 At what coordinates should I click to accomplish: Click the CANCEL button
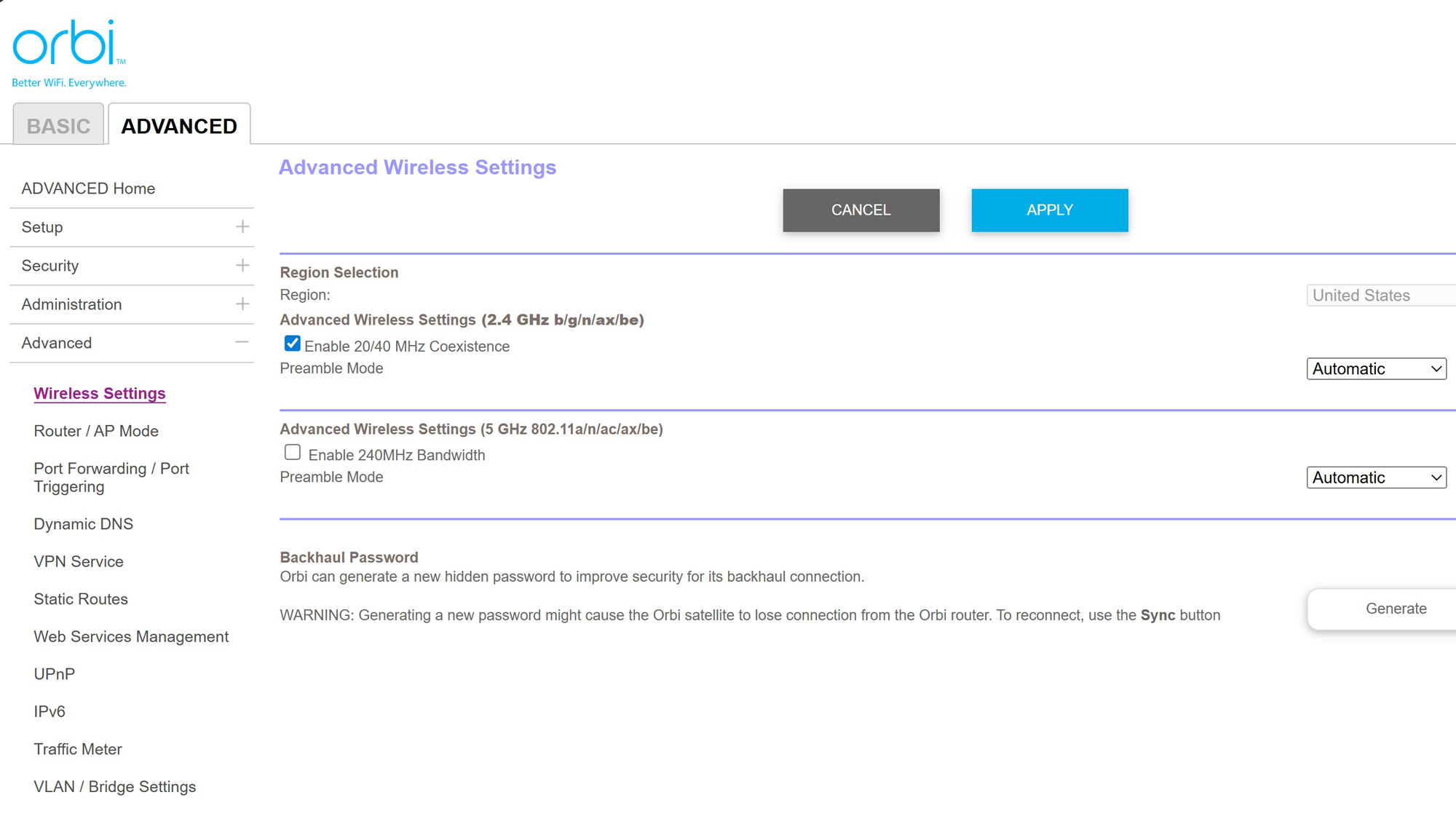(861, 210)
